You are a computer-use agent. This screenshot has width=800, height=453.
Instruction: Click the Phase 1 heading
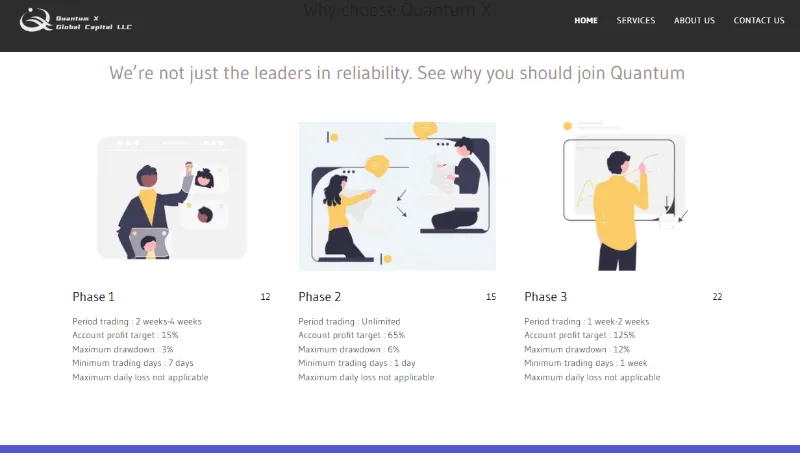click(x=93, y=297)
